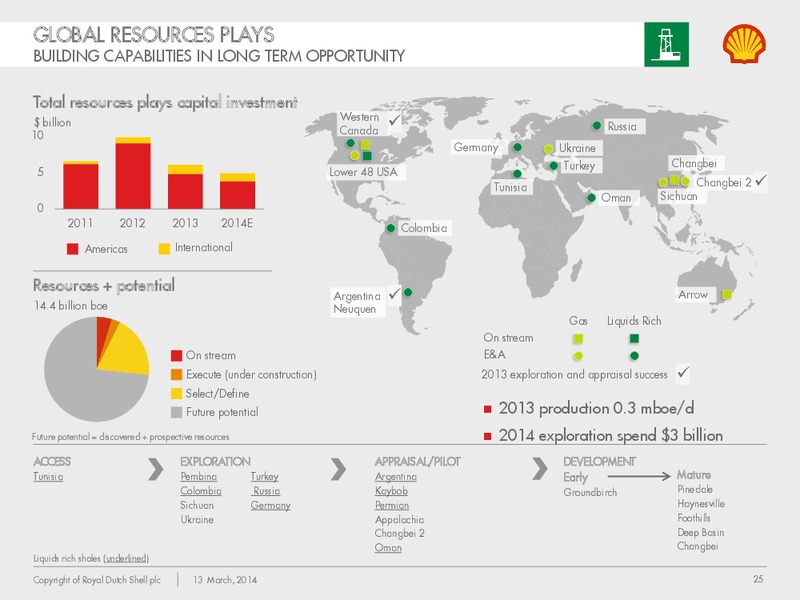
Task: Click the Execute orange legend swatch
Action: click(177, 374)
